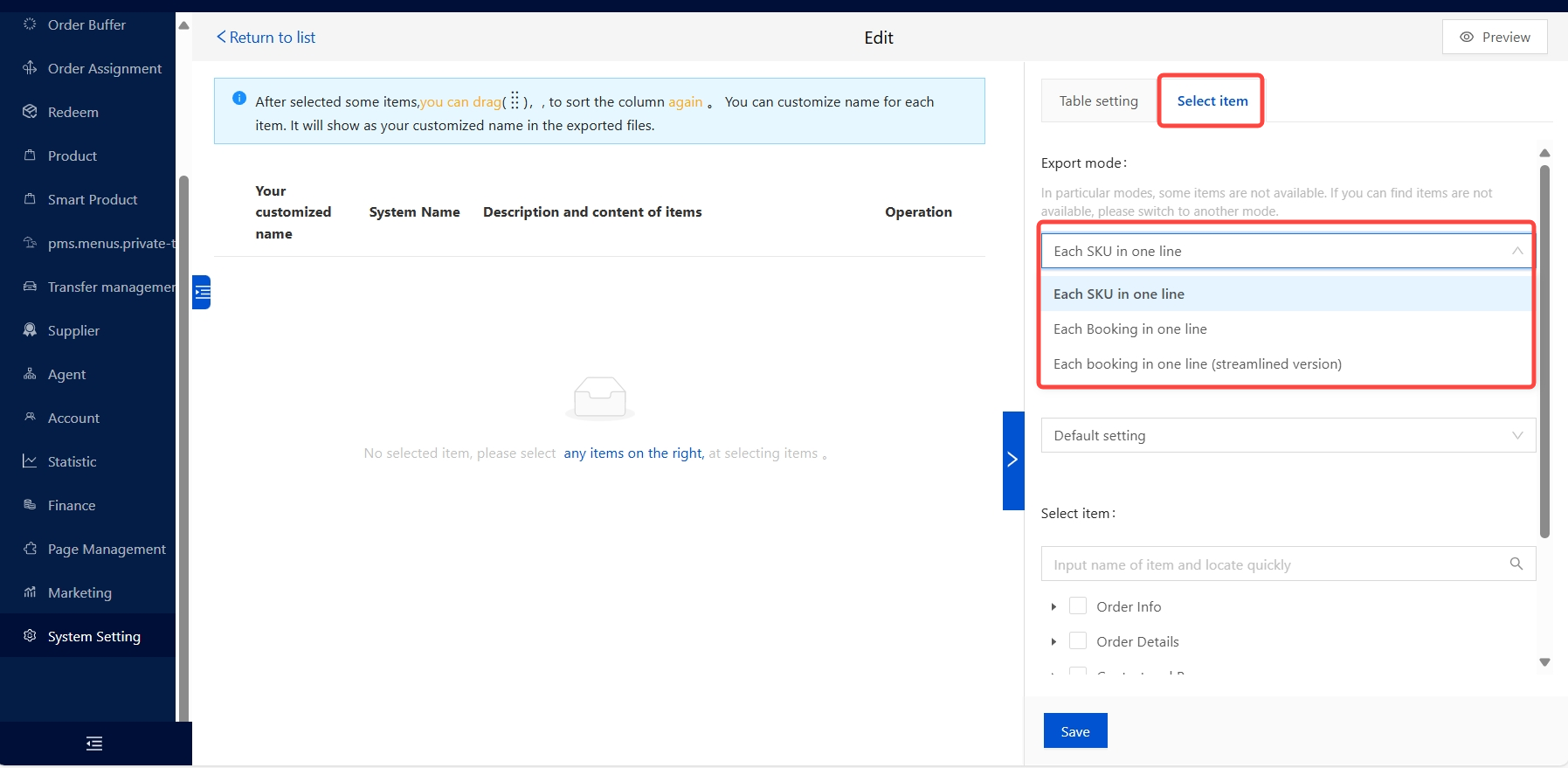The image size is (1568, 768).
Task: Click the Marketing icon in sidebar
Action: [30, 592]
